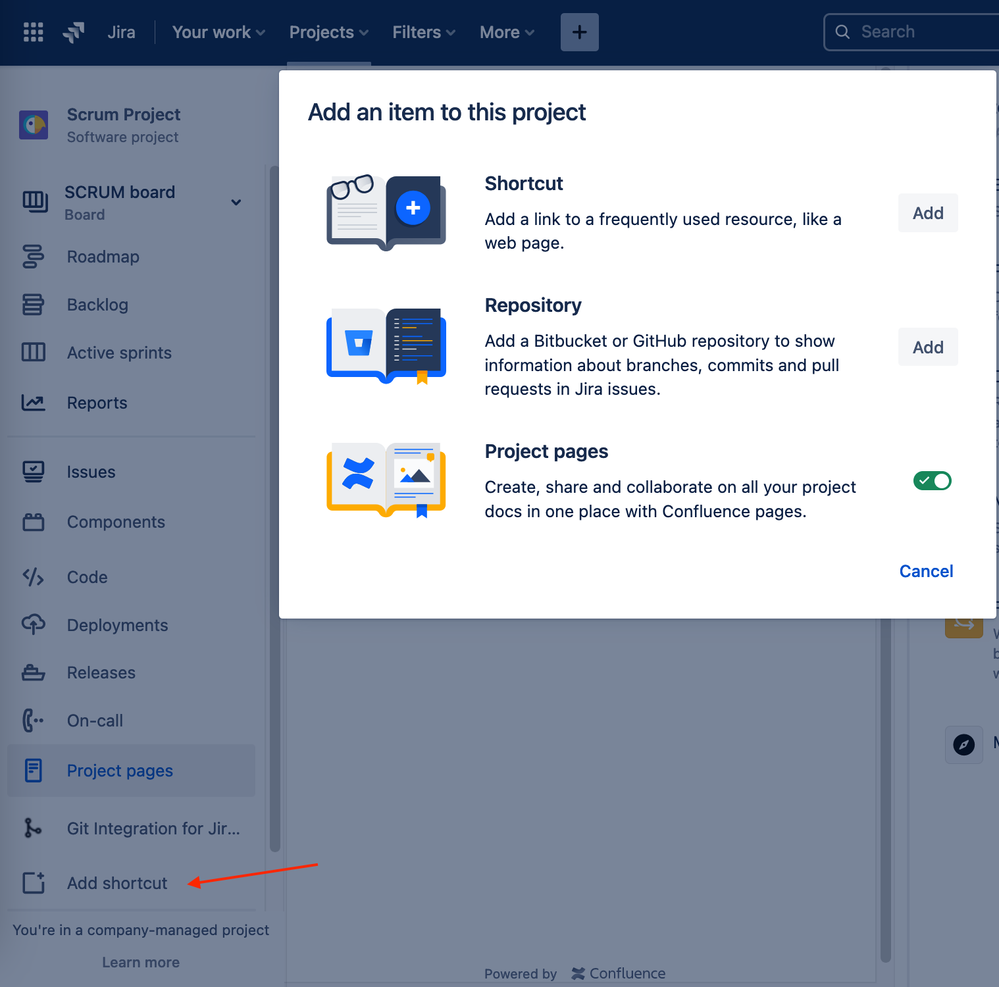Click the Project pages document icon
Image resolution: width=999 pixels, height=987 pixels.
click(x=33, y=770)
